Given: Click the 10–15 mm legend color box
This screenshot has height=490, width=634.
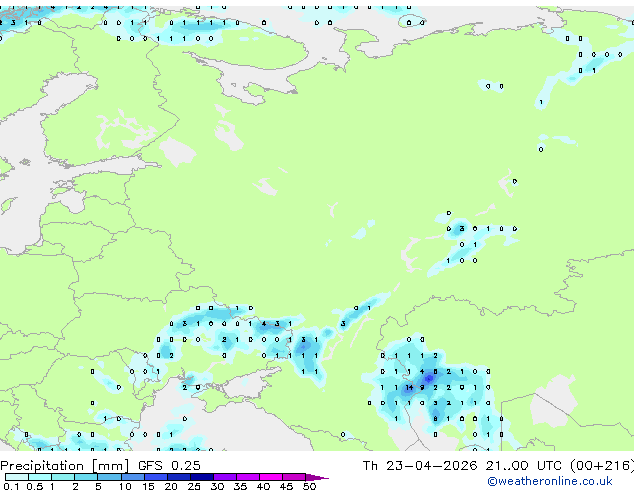Looking at the screenshot, I should click(132, 477).
